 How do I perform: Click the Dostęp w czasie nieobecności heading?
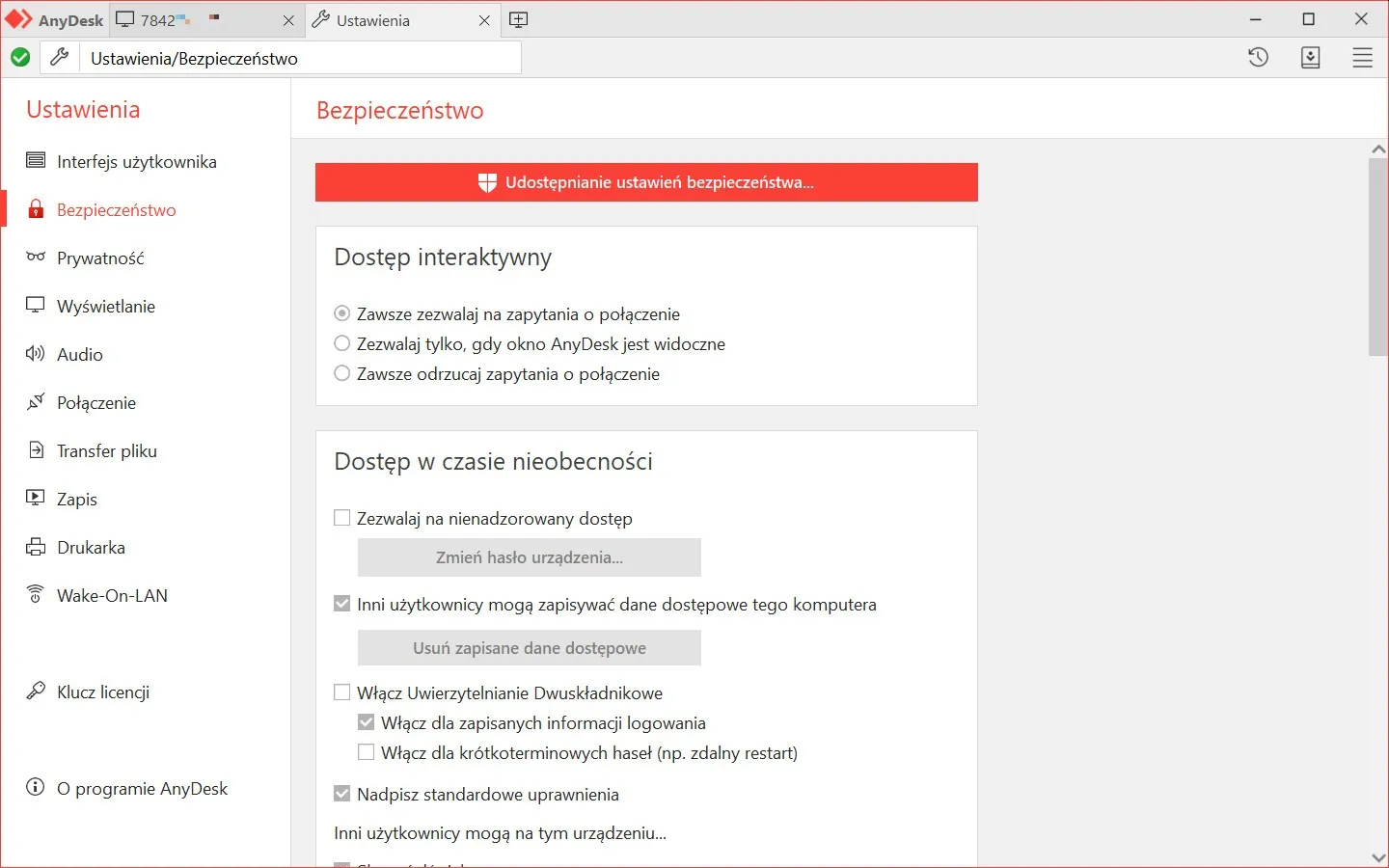[493, 462]
